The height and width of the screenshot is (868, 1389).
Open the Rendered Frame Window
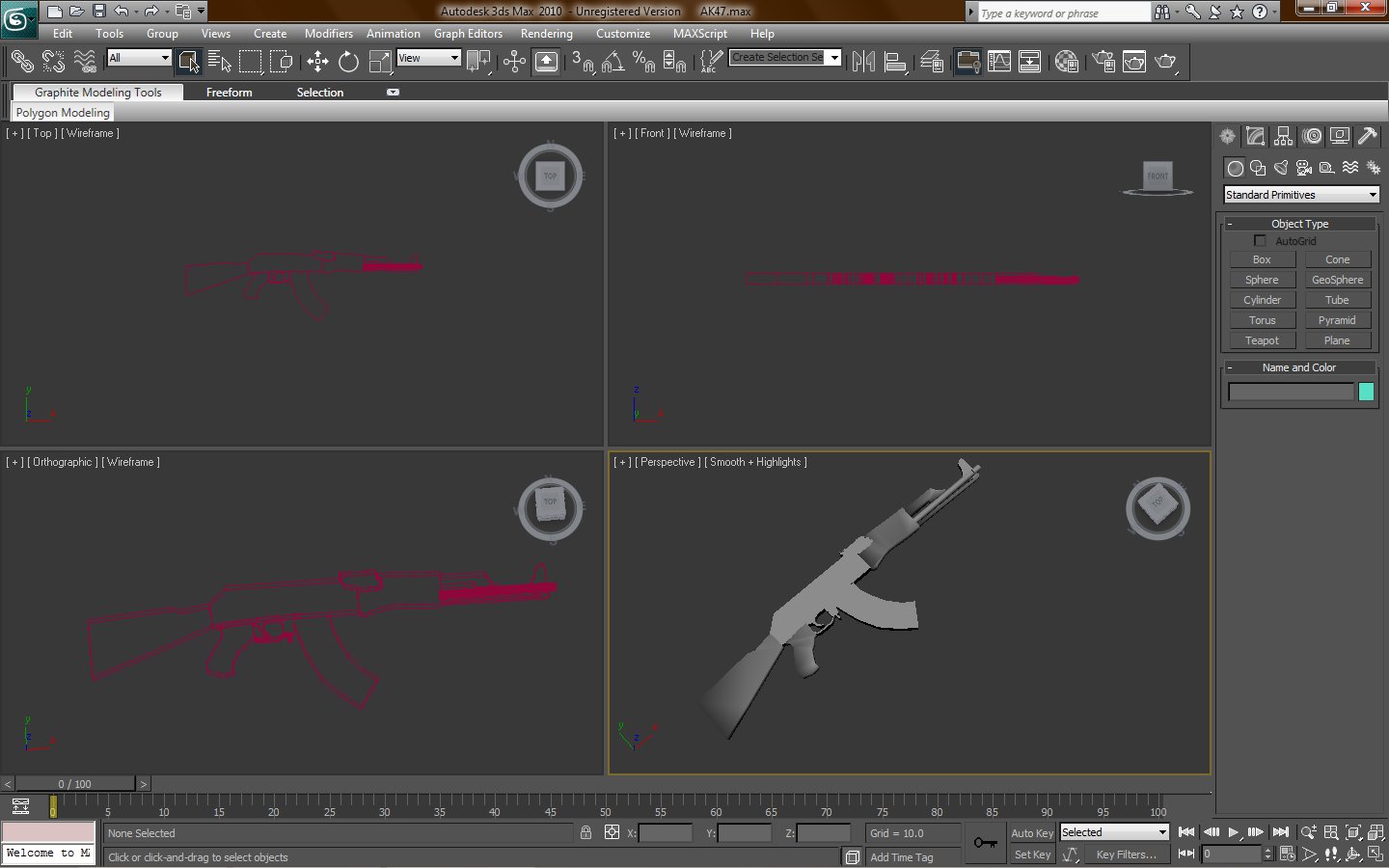(x=1134, y=62)
